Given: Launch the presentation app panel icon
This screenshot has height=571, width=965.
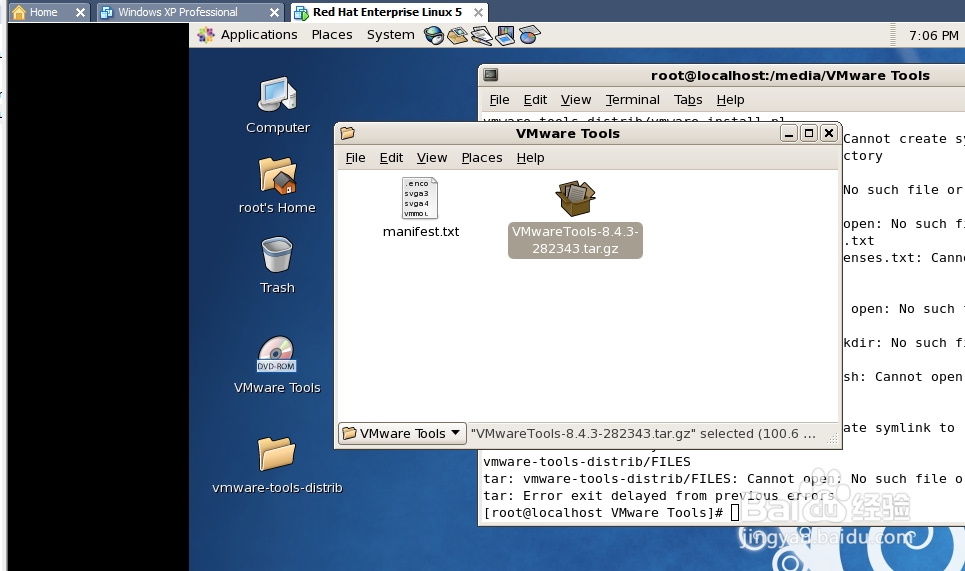Looking at the screenshot, I should pyautogui.click(x=505, y=36).
